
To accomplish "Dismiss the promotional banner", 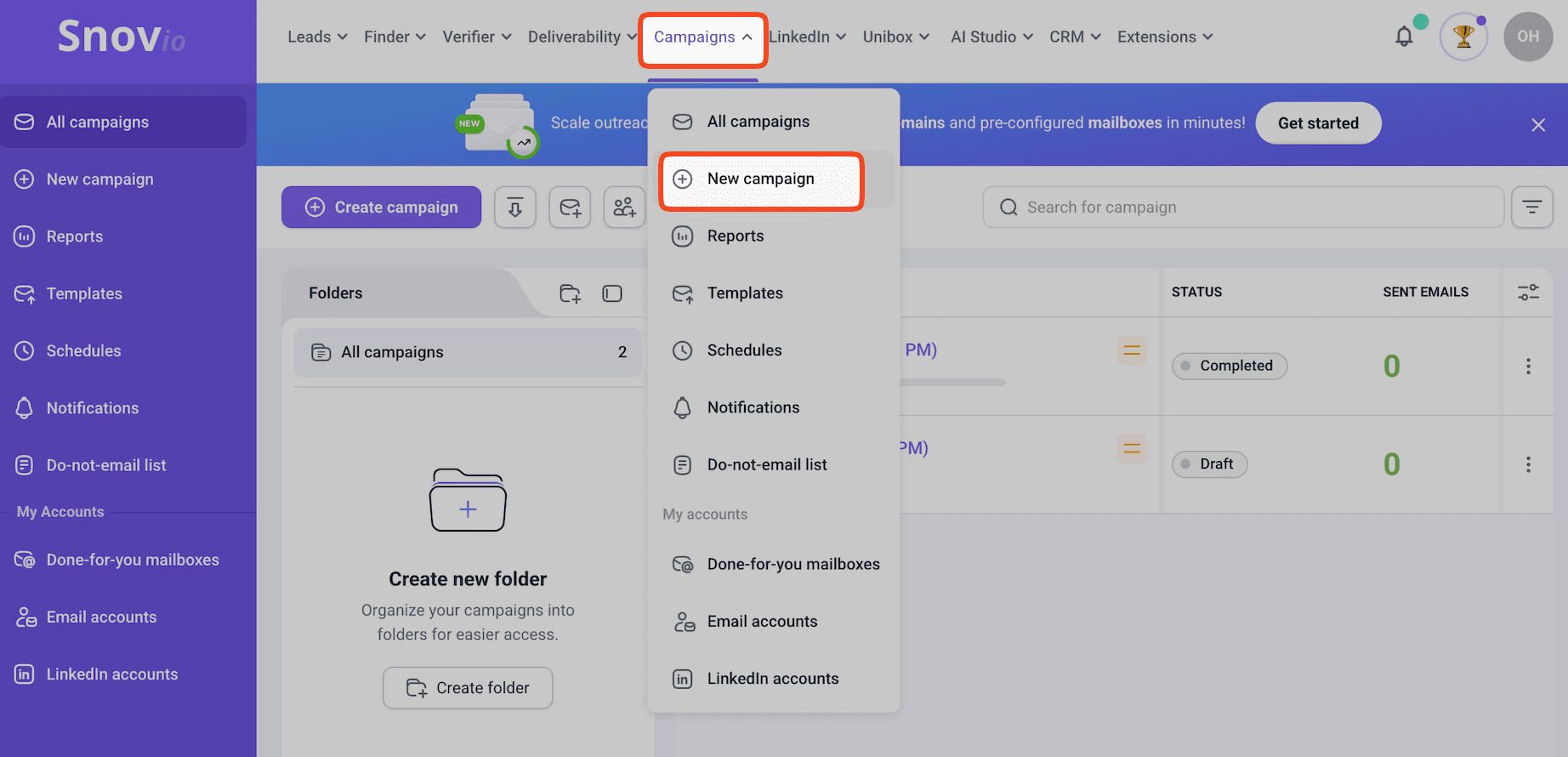I will tap(1538, 125).
